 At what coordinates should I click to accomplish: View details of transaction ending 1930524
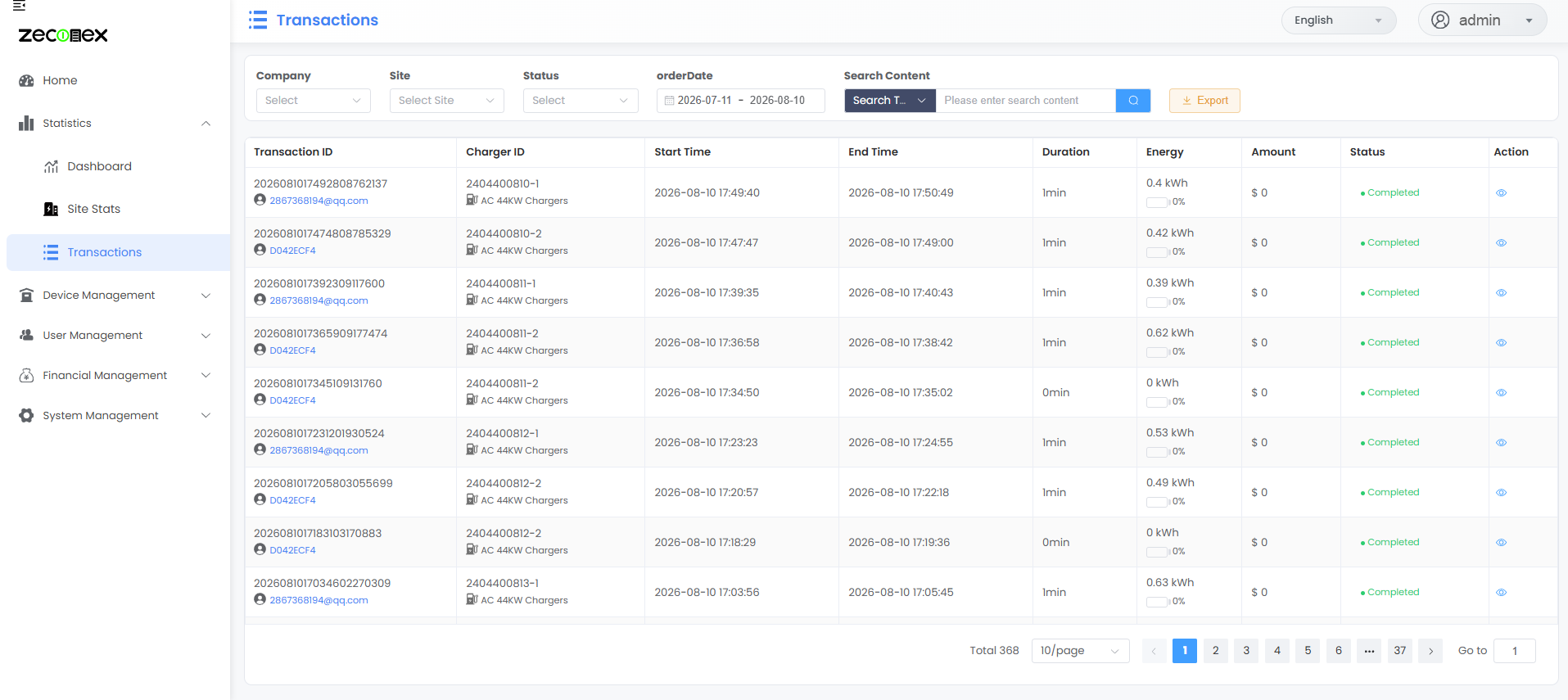(1501, 443)
